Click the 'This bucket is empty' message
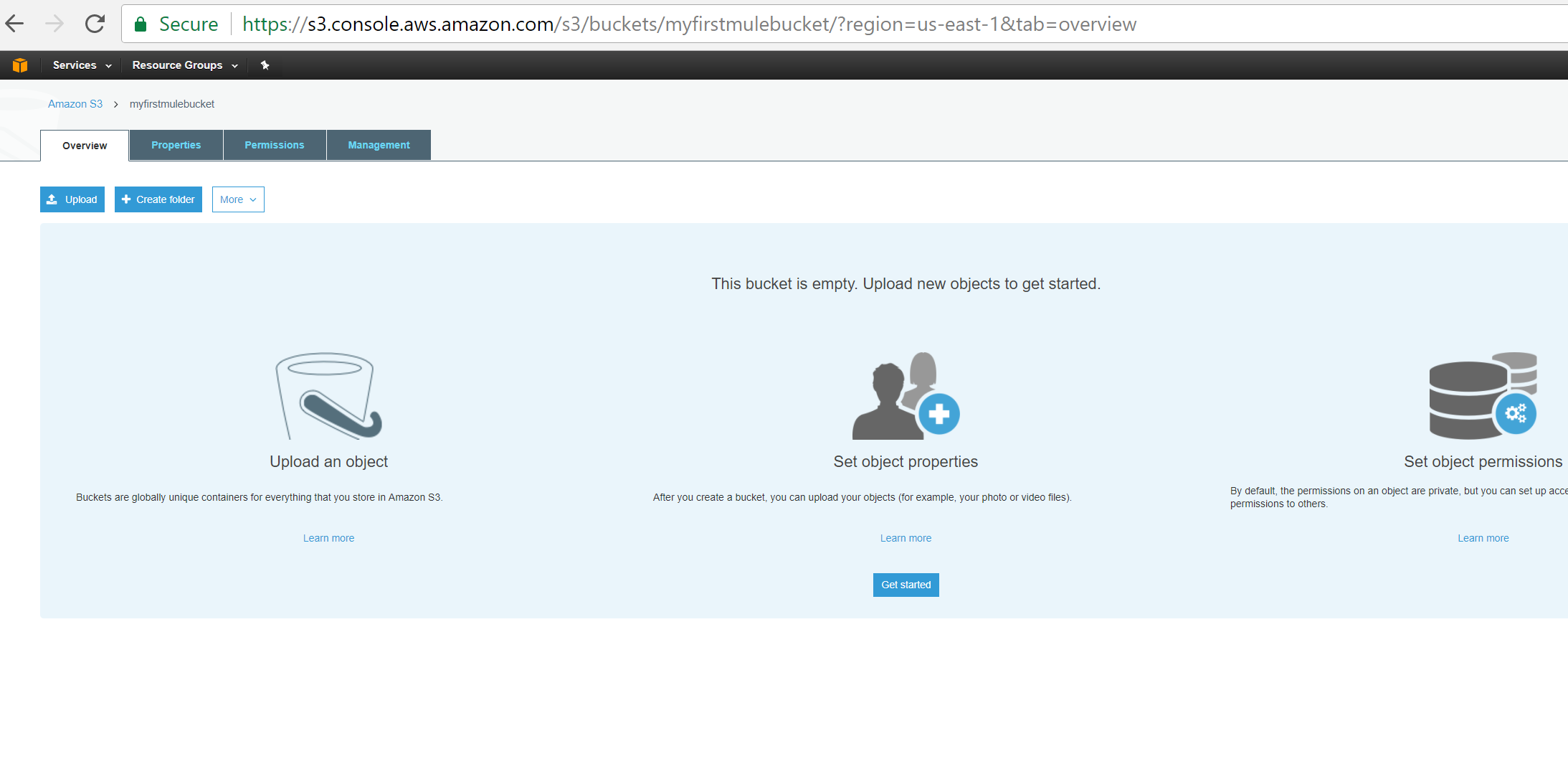This screenshot has height=764, width=1568. coord(906,284)
